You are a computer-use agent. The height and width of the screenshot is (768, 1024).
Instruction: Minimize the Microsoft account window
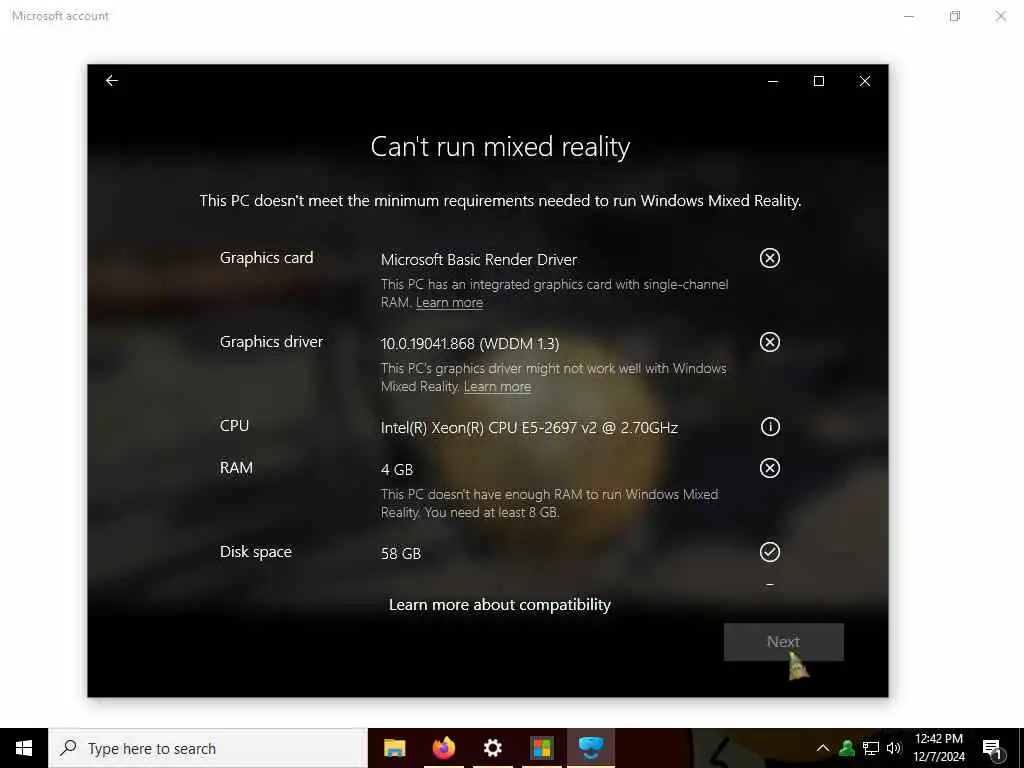click(x=908, y=16)
